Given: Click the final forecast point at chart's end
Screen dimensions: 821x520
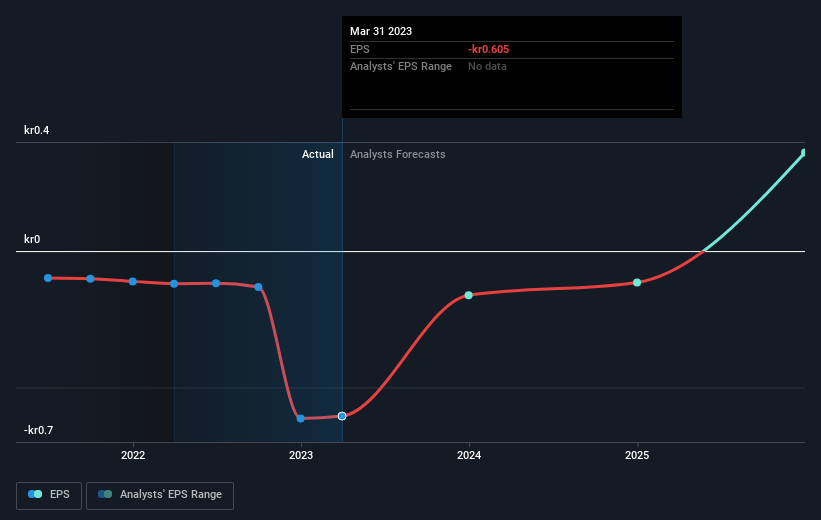Looking at the screenshot, I should point(804,153).
